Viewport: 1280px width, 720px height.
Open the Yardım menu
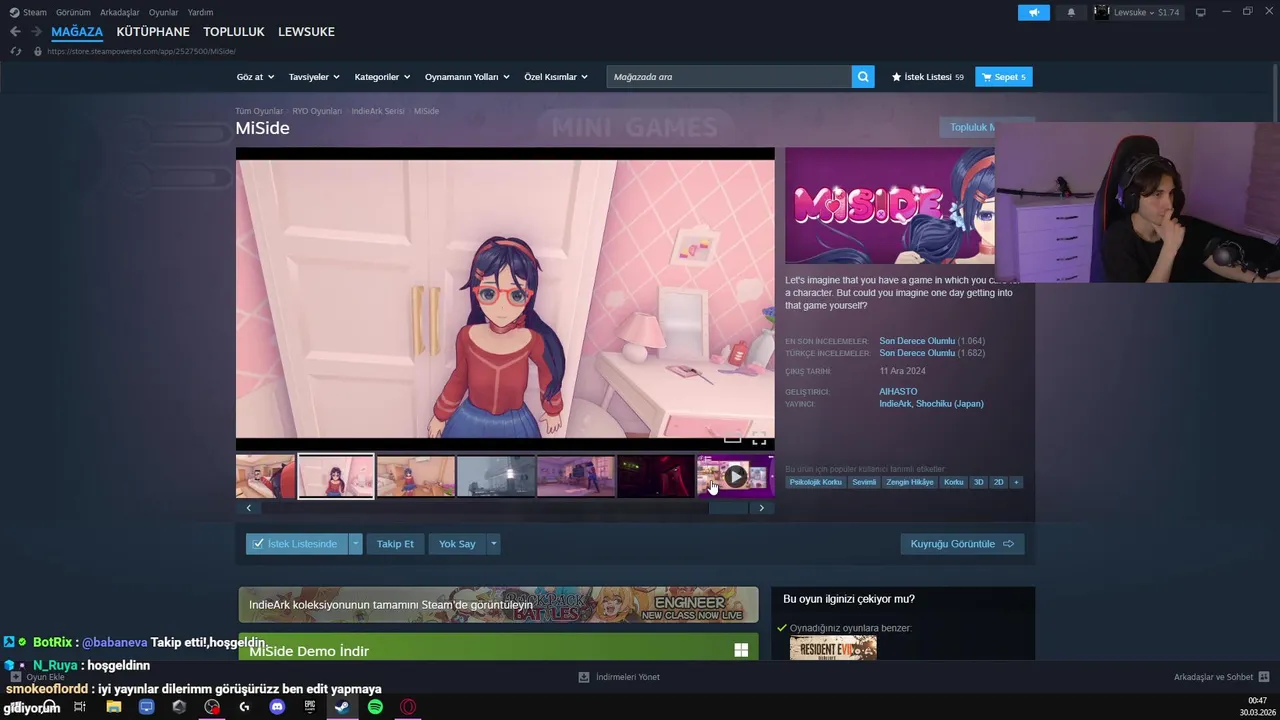[x=200, y=12]
